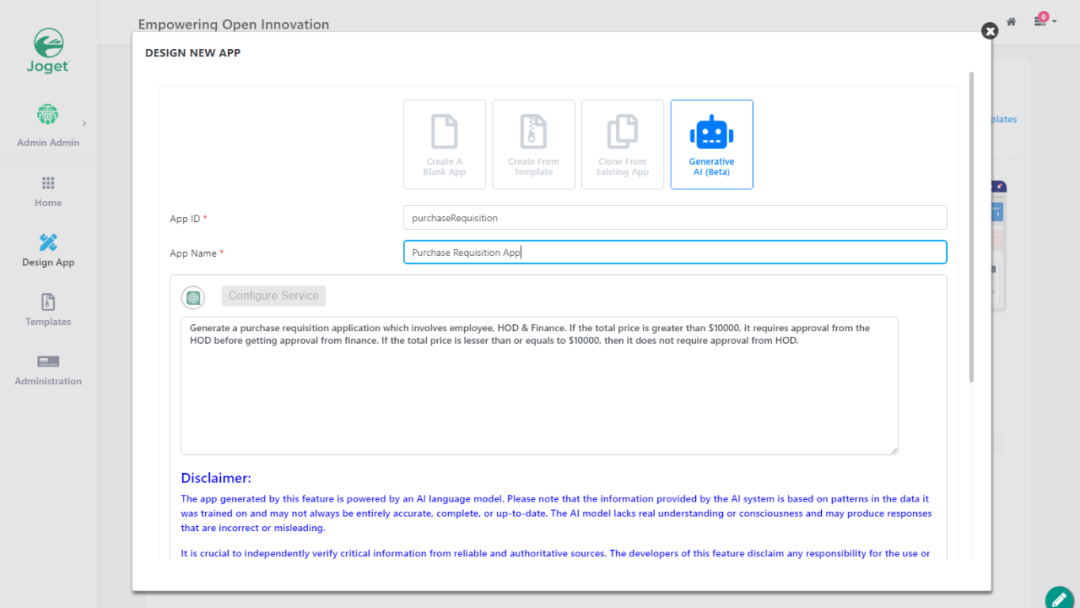Screen dimensions: 1080x608
Task: Click the dialog vertical scrollbar
Action: 971,227
